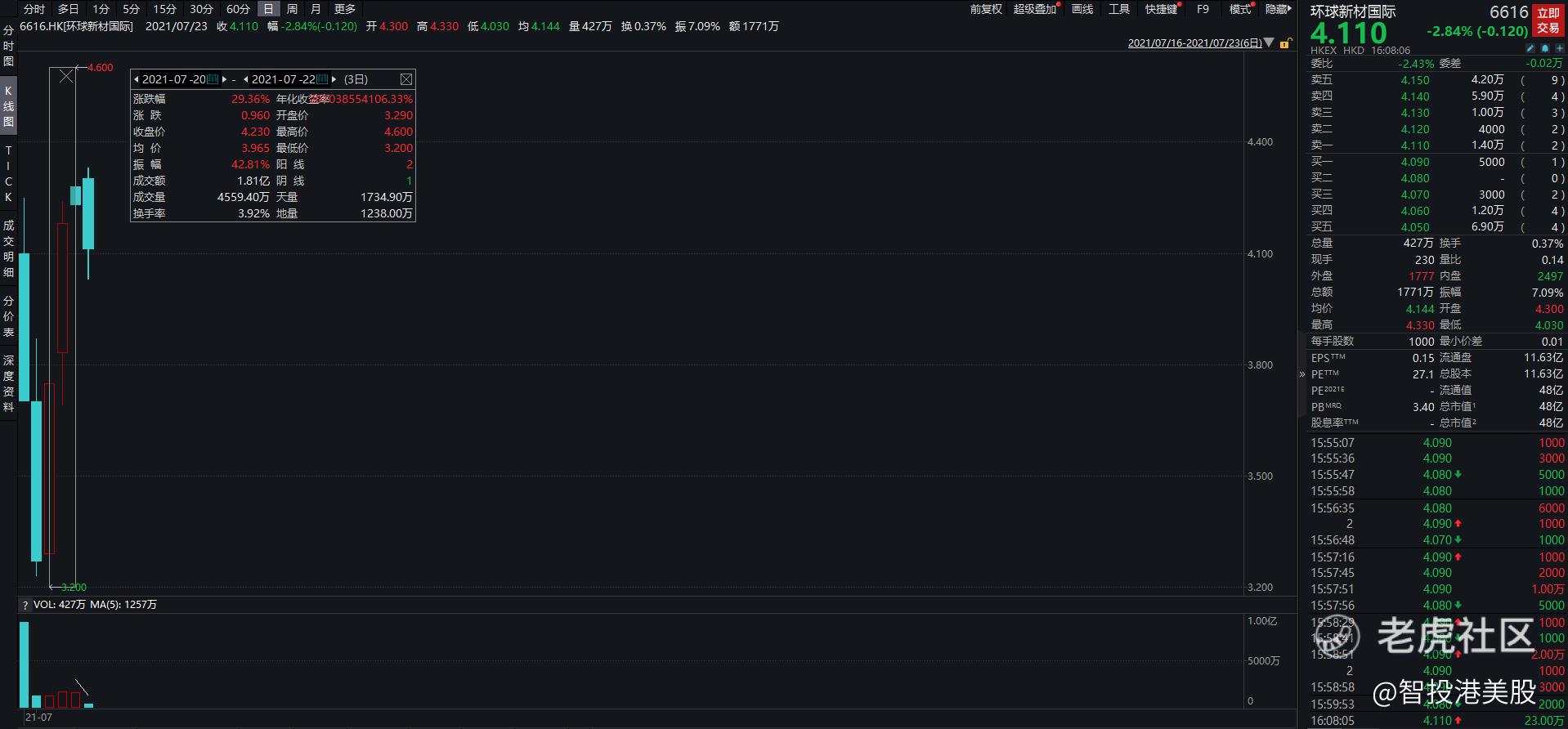The height and width of the screenshot is (729, 1568).
Task: Step the start date back one day
Action: (x=137, y=79)
